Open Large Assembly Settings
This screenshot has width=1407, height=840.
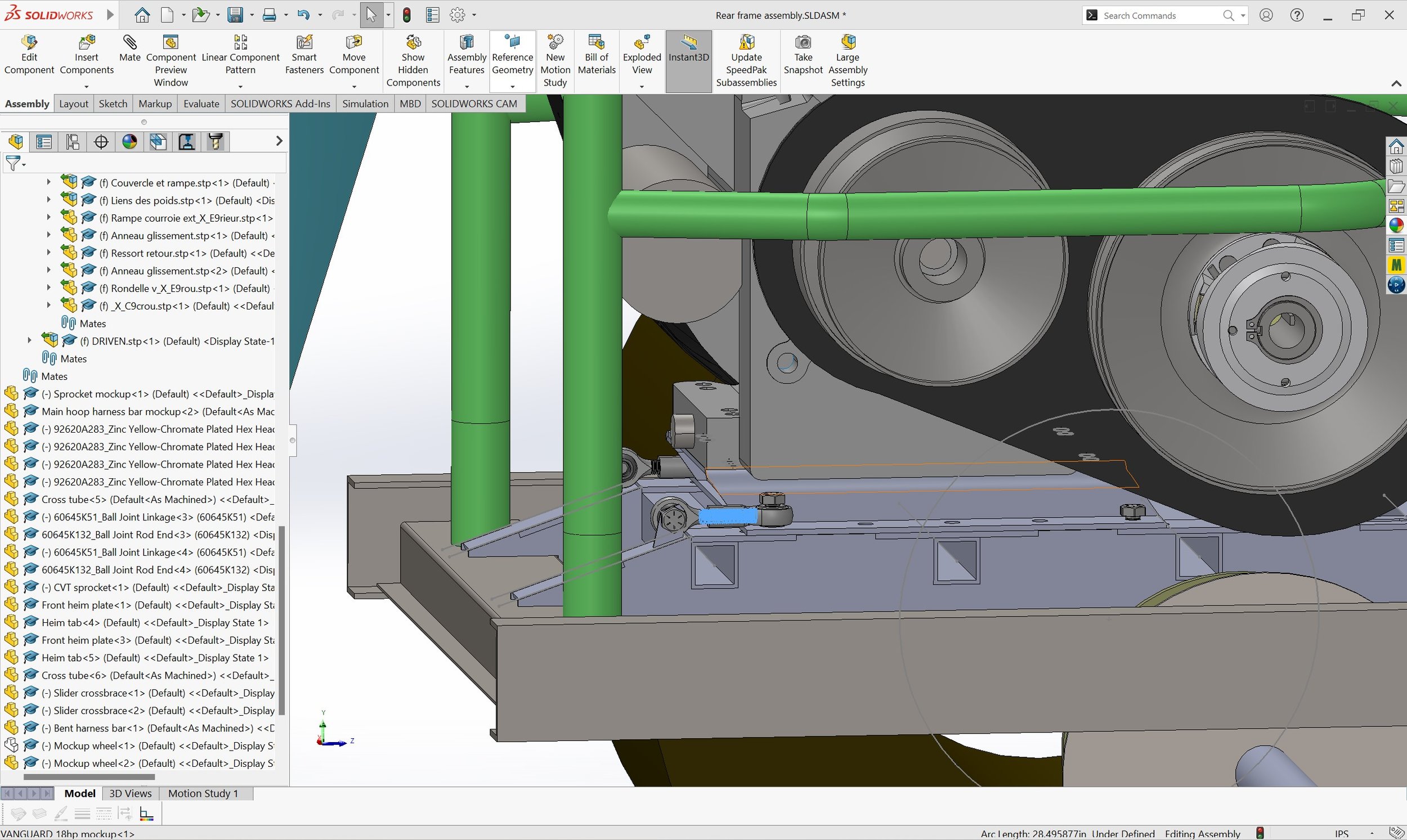click(848, 61)
